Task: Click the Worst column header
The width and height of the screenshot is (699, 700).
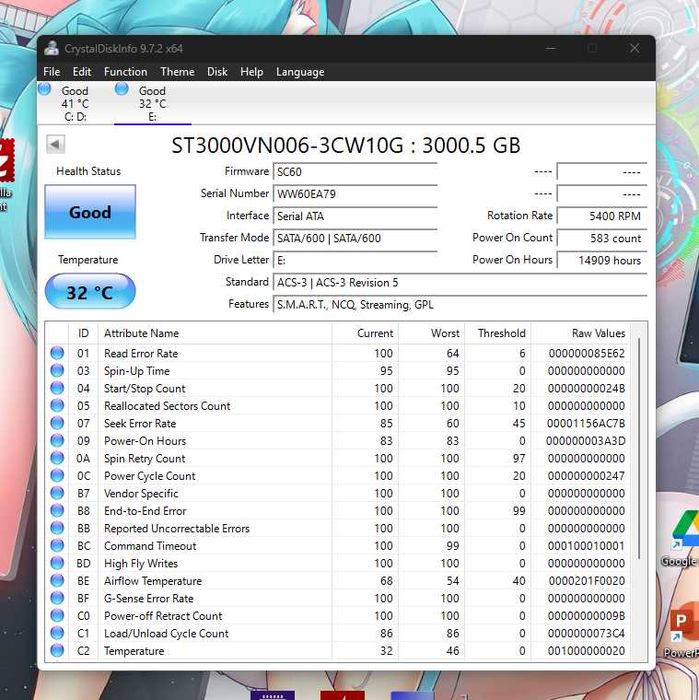Action: pyautogui.click(x=432, y=333)
